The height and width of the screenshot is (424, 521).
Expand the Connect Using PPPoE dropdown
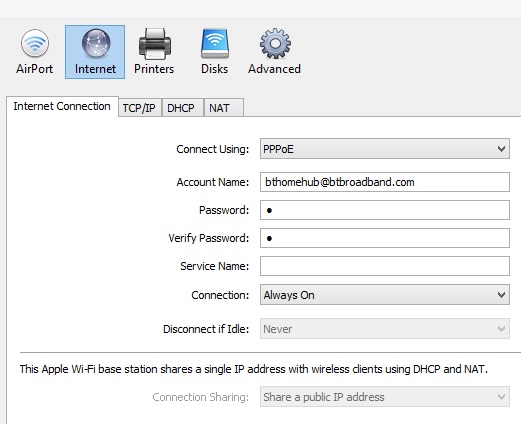385,149
